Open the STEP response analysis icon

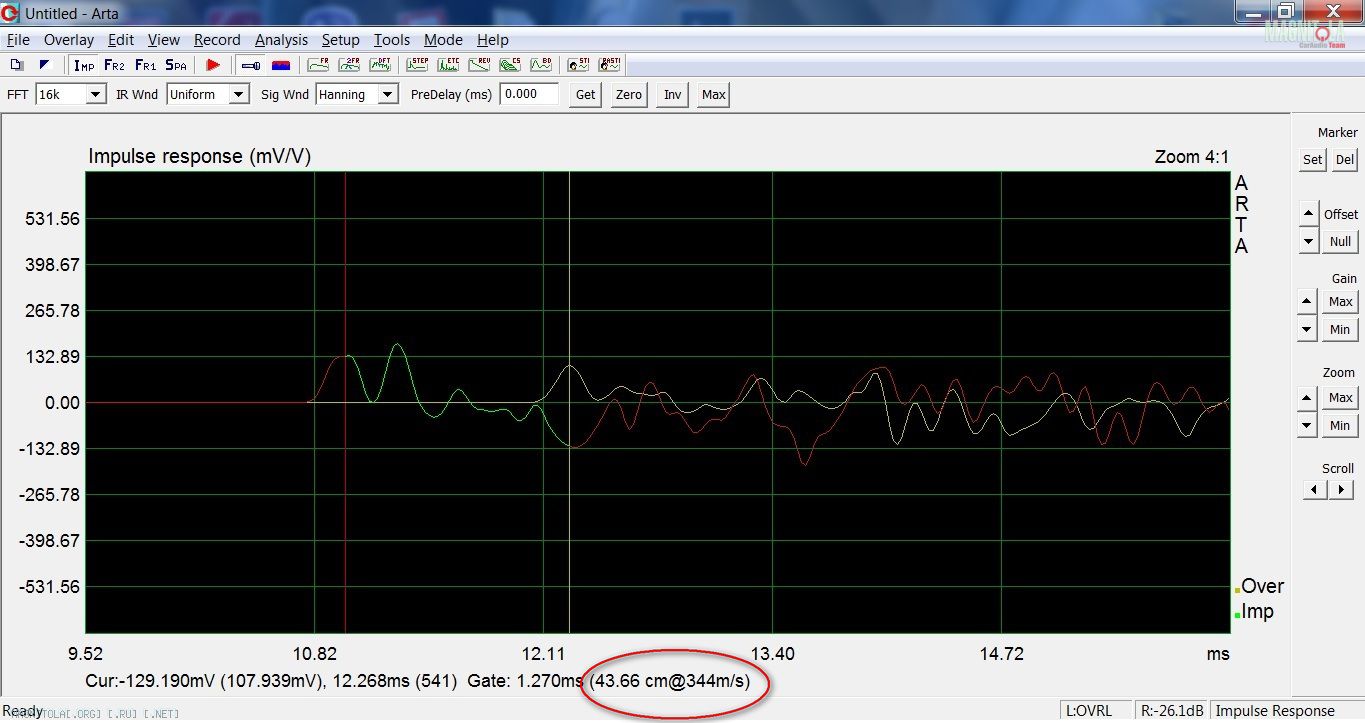click(417, 65)
